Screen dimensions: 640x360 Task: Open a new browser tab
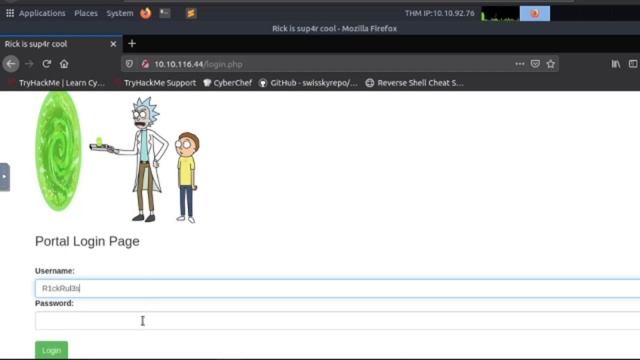point(132,44)
